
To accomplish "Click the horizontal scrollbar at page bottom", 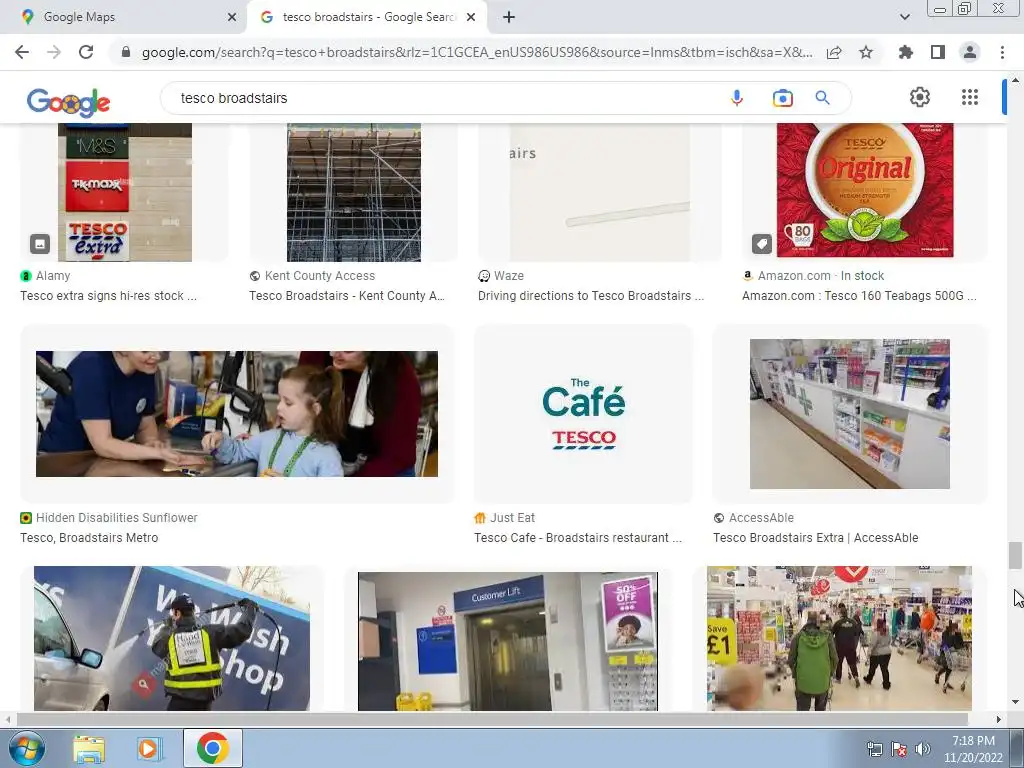I will [491, 719].
